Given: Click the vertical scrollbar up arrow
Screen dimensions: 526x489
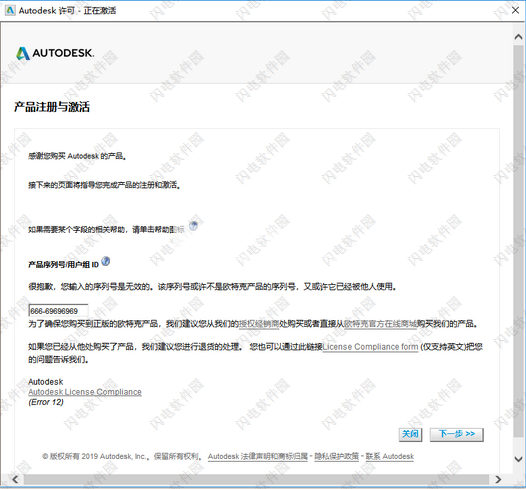Looking at the screenshot, I should pos(519,37).
